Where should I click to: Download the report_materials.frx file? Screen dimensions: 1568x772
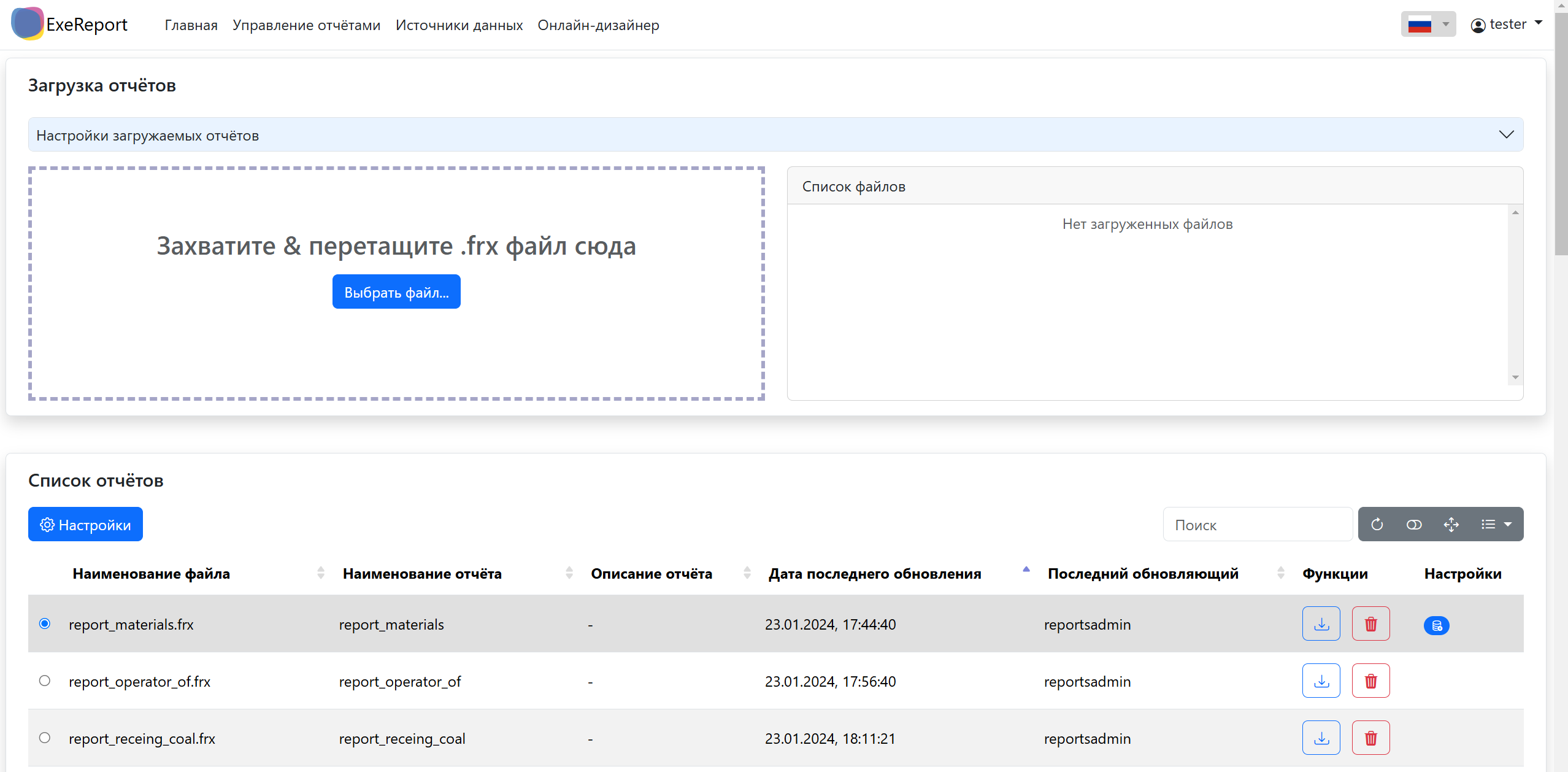pos(1321,623)
